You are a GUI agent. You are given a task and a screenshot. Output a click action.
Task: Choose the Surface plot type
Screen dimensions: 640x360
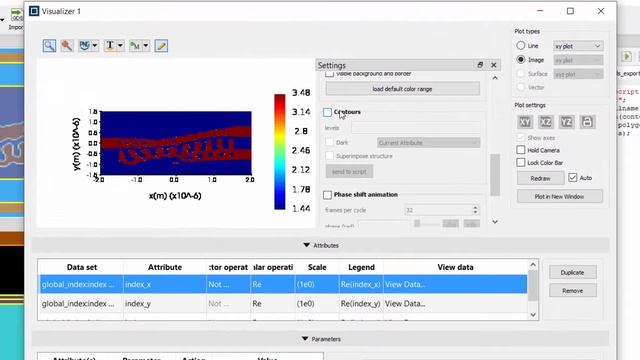tap(521, 74)
